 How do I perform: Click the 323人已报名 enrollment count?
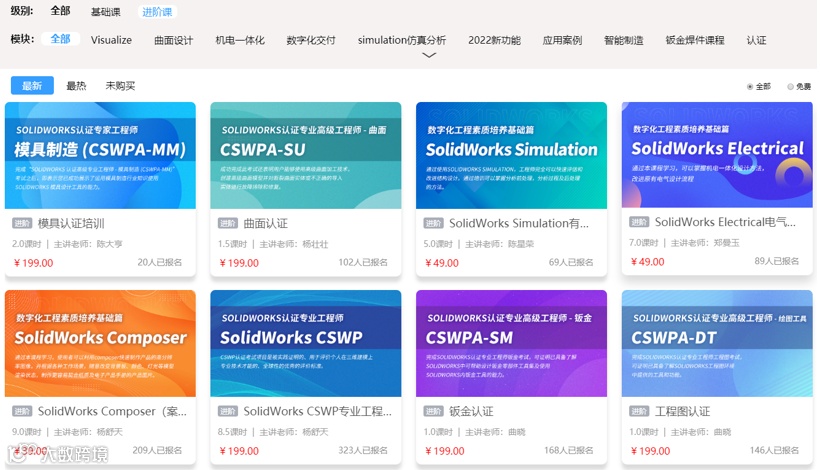click(363, 450)
